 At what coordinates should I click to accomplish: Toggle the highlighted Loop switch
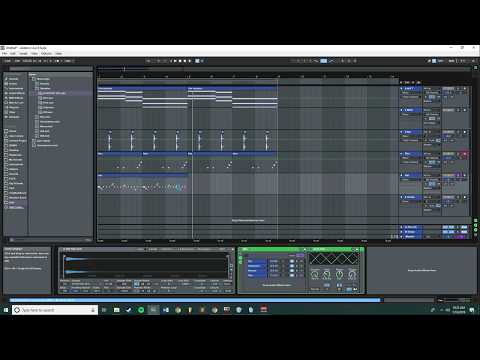(x=323, y=61)
